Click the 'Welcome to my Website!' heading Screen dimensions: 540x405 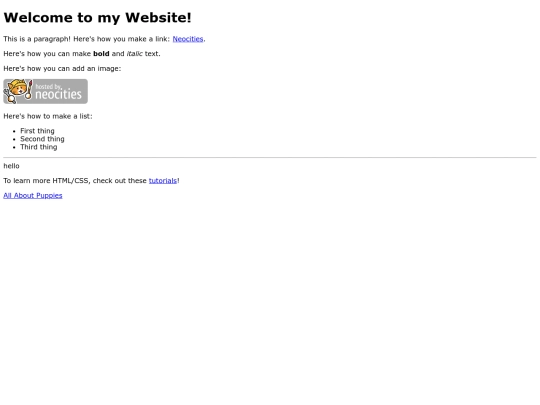click(x=97, y=18)
